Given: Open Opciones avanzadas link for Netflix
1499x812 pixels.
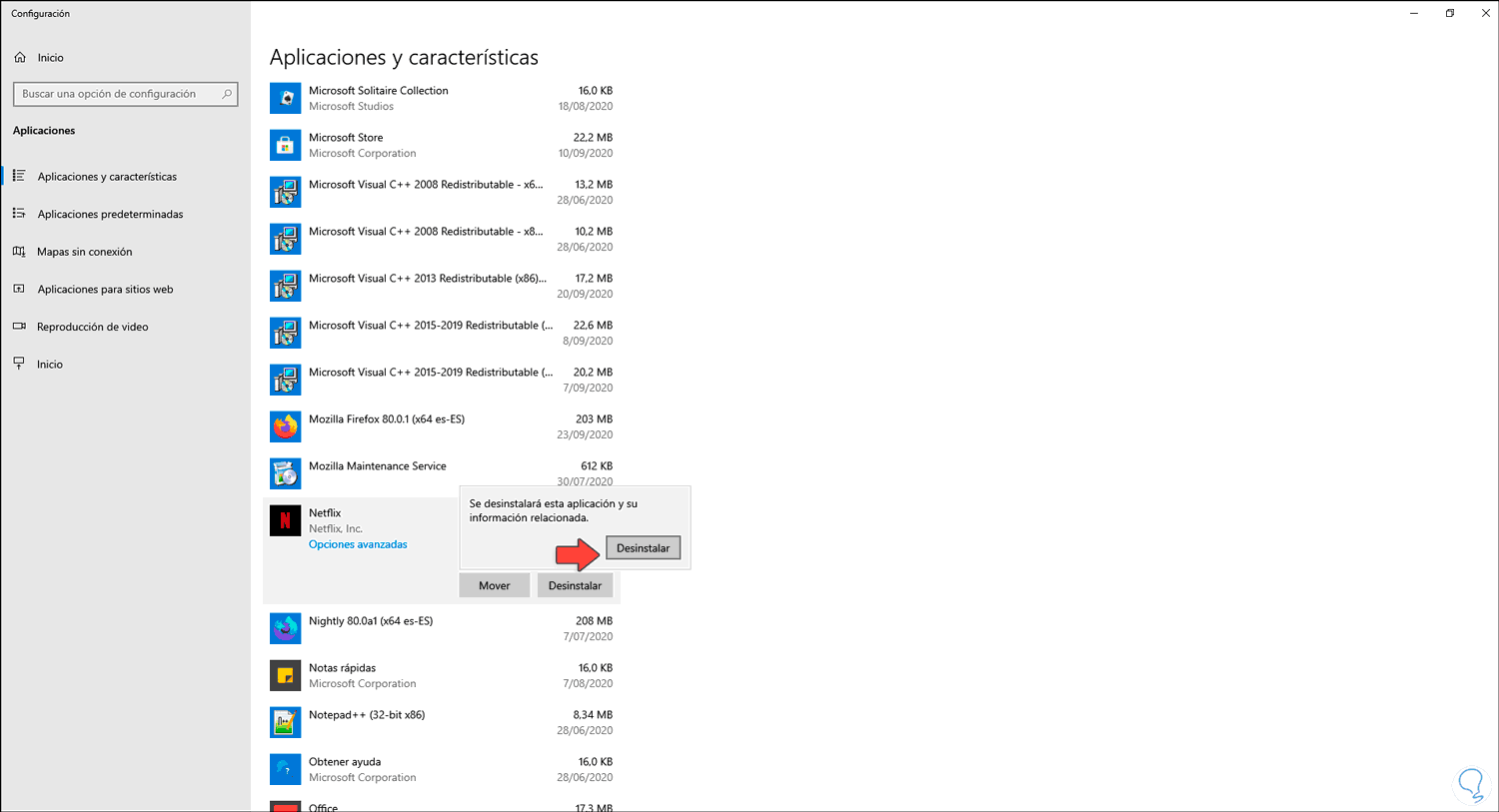Looking at the screenshot, I should 358,544.
